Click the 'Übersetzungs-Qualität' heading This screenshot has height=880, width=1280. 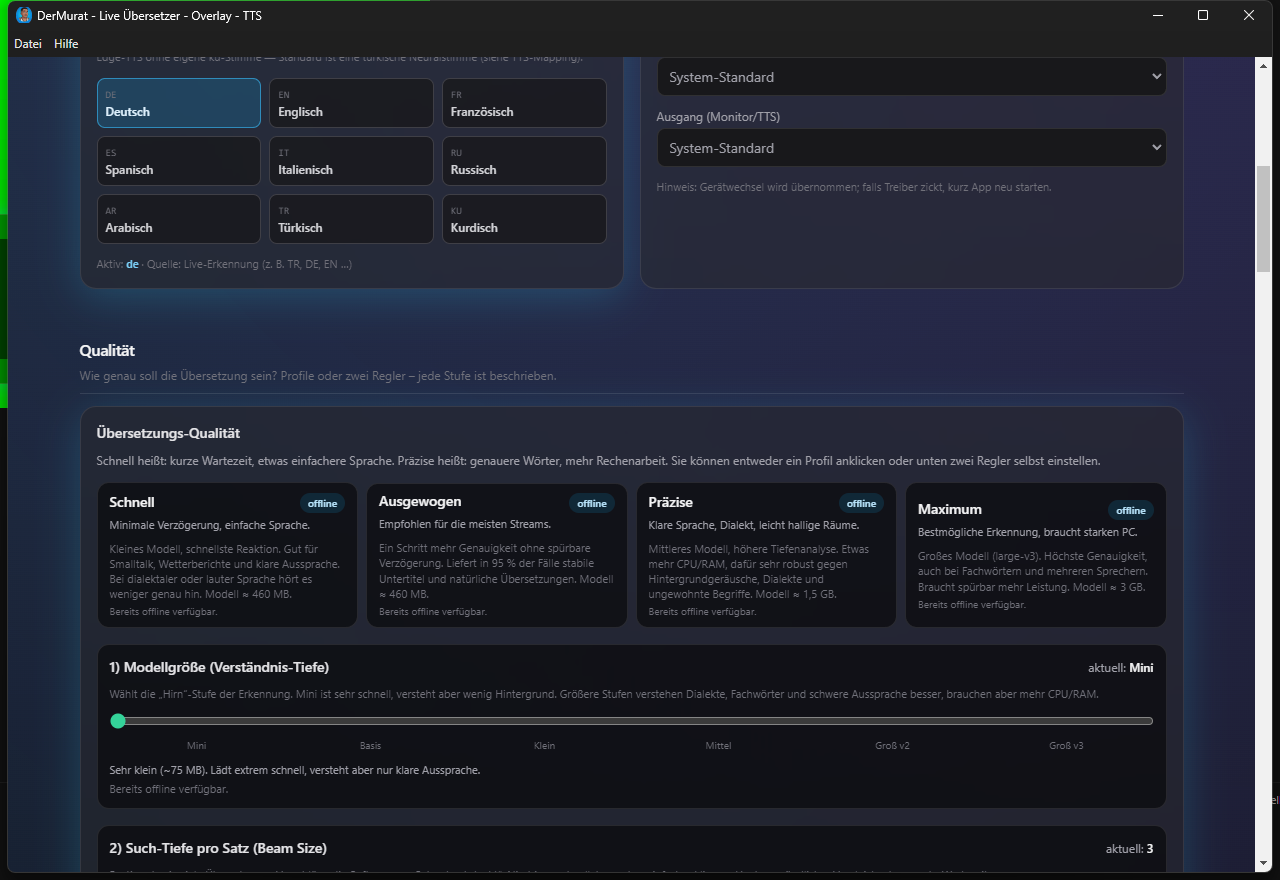[168, 433]
